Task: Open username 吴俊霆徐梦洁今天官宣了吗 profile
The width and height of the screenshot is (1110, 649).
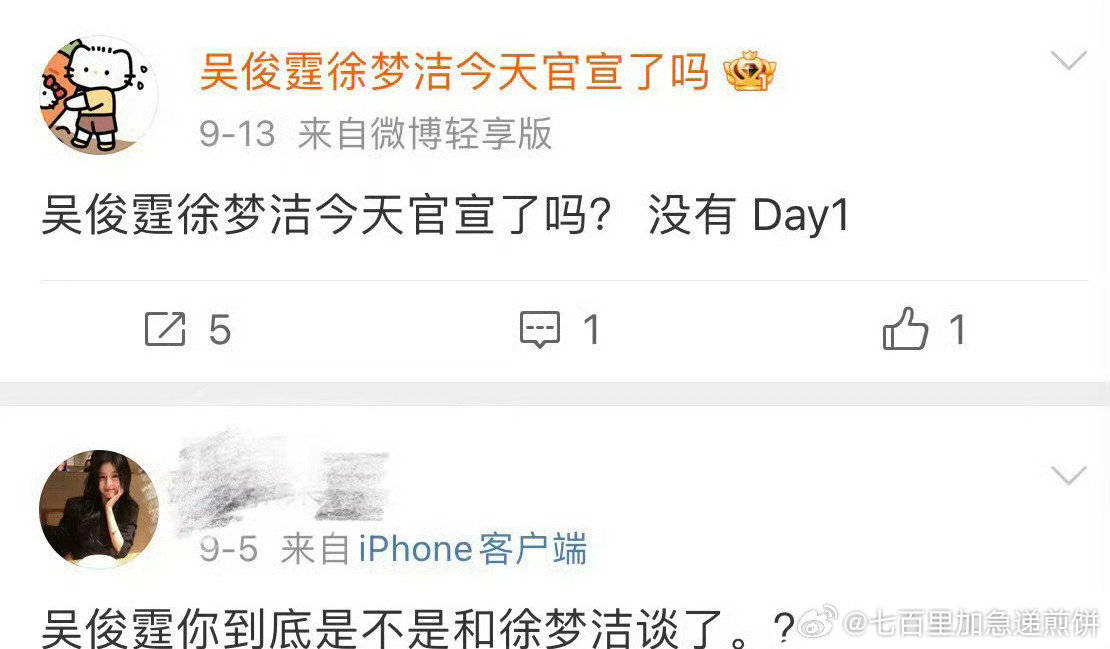Action: coord(454,71)
